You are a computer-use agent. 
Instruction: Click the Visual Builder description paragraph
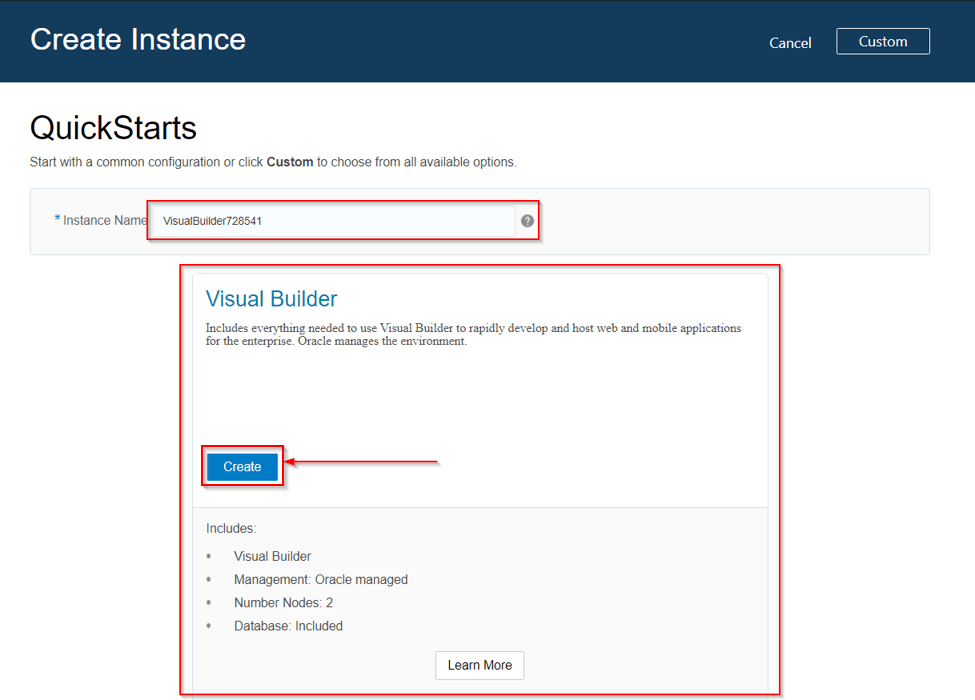pos(472,333)
